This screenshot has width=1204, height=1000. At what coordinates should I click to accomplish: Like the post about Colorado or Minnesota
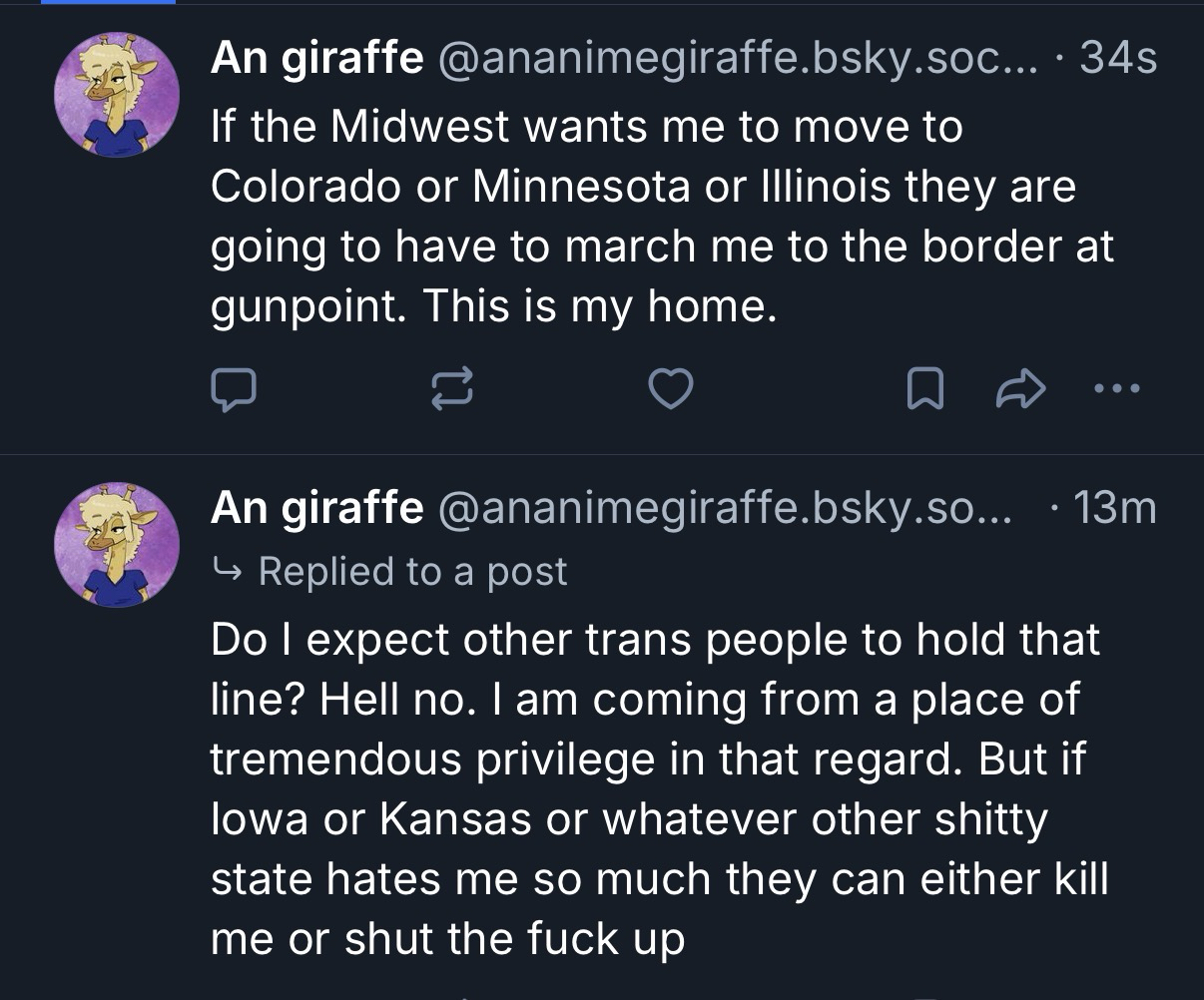pyautogui.click(x=671, y=388)
